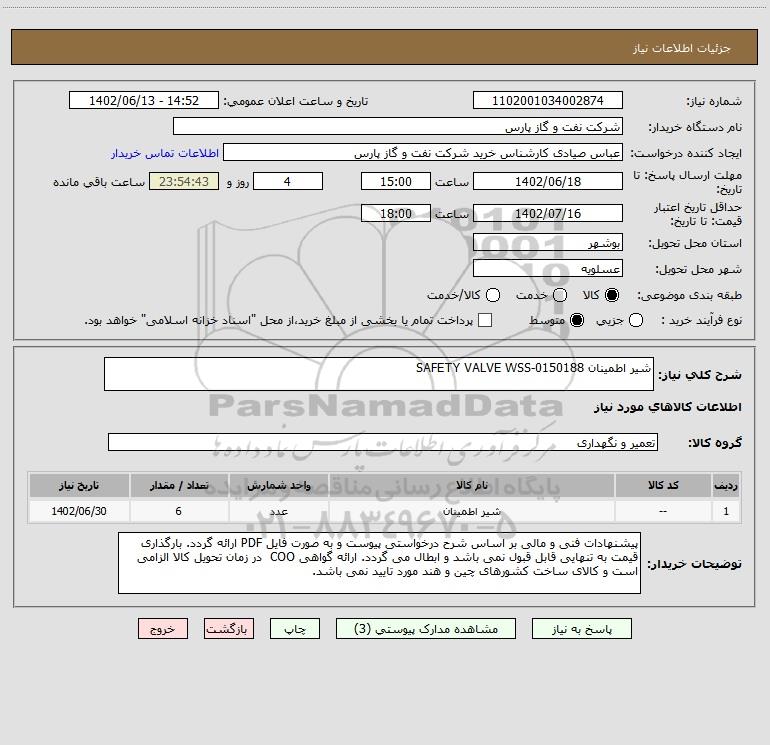770x745 pixels.
Task: Click the buyer notes text area
Action: point(380,563)
